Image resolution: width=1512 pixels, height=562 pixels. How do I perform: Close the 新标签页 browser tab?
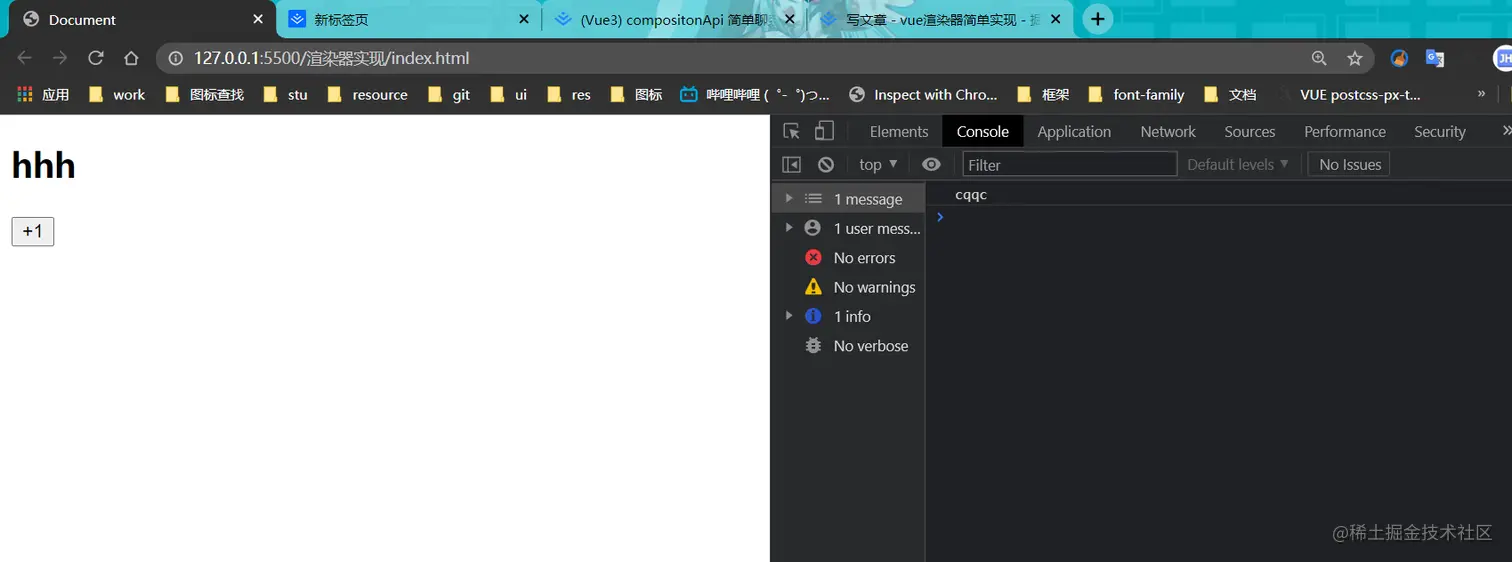(524, 19)
